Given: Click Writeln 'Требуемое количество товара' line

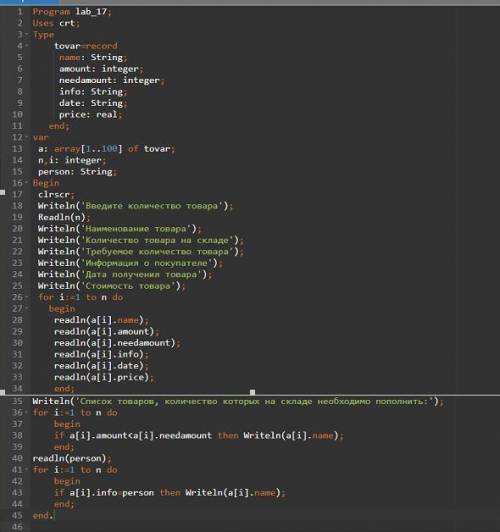Looking at the screenshot, I should (x=141, y=251).
